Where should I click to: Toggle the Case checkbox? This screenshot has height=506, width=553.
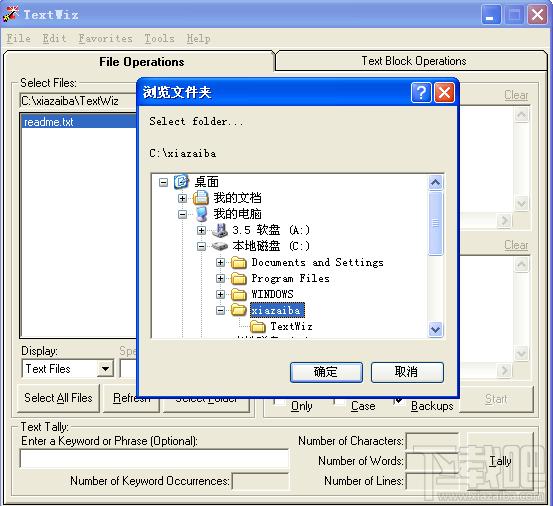[x=339, y=401]
